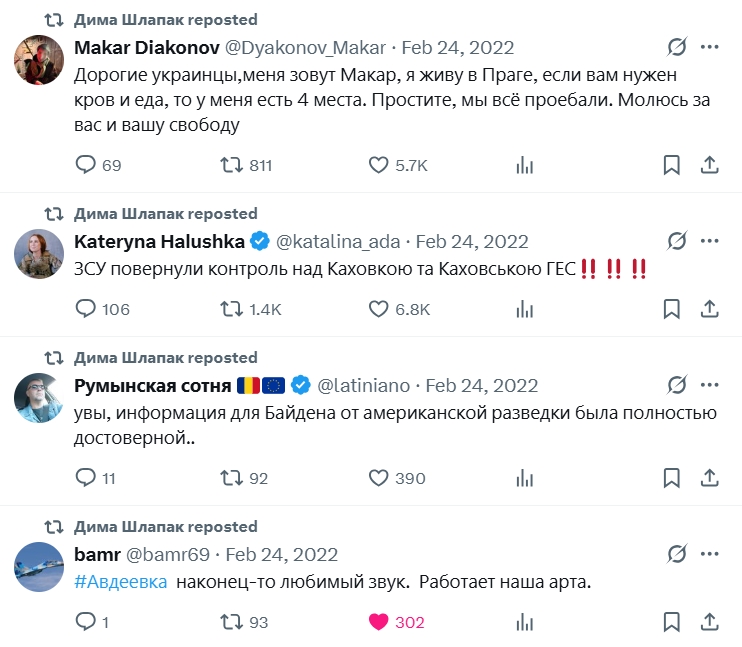Open more options on Makar Diakonov's tweet

point(710,47)
